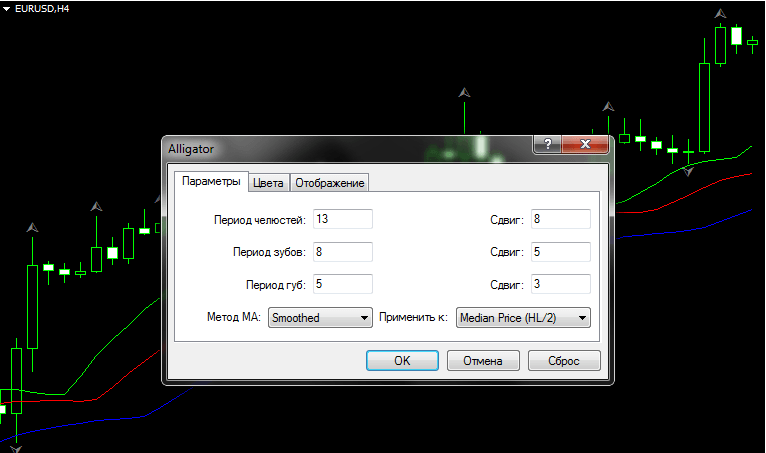Click the Alligator dialog title bar
This screenshot has height=453, width=766.
[x=340, y=147]
